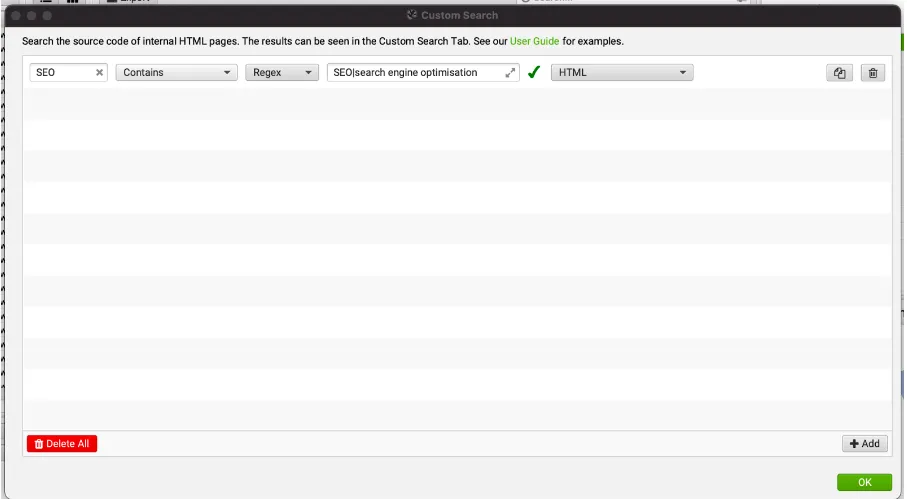
Task: Close the Custom Search window
Action: click(x=16, y=16)
